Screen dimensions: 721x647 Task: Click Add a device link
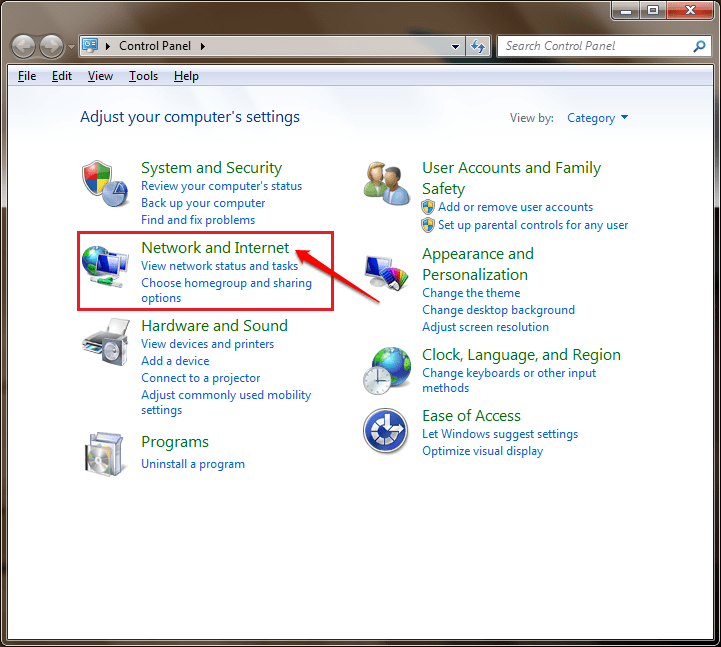tap(175, 361)
